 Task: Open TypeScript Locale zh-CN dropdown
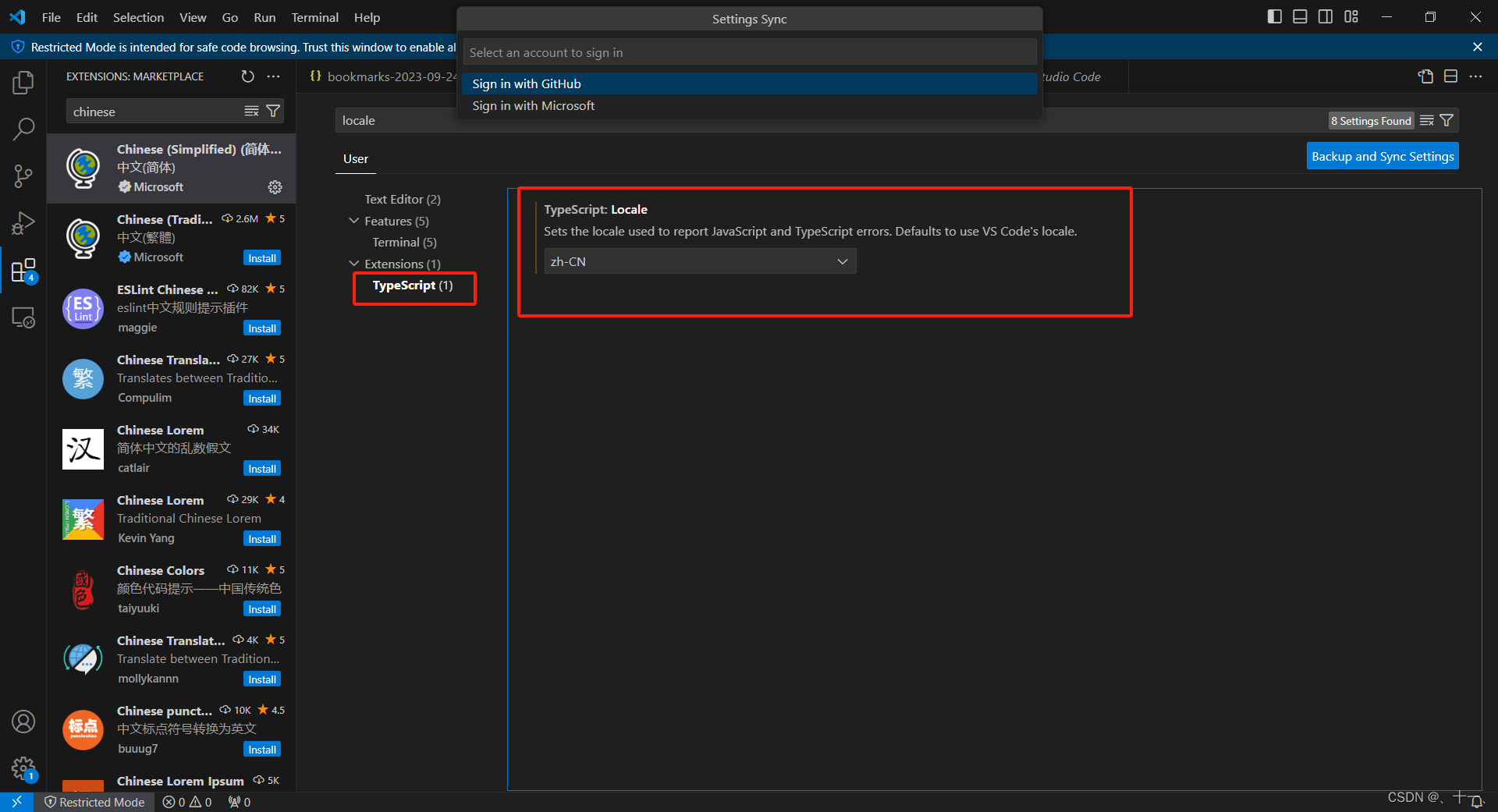tap(700, 261)
